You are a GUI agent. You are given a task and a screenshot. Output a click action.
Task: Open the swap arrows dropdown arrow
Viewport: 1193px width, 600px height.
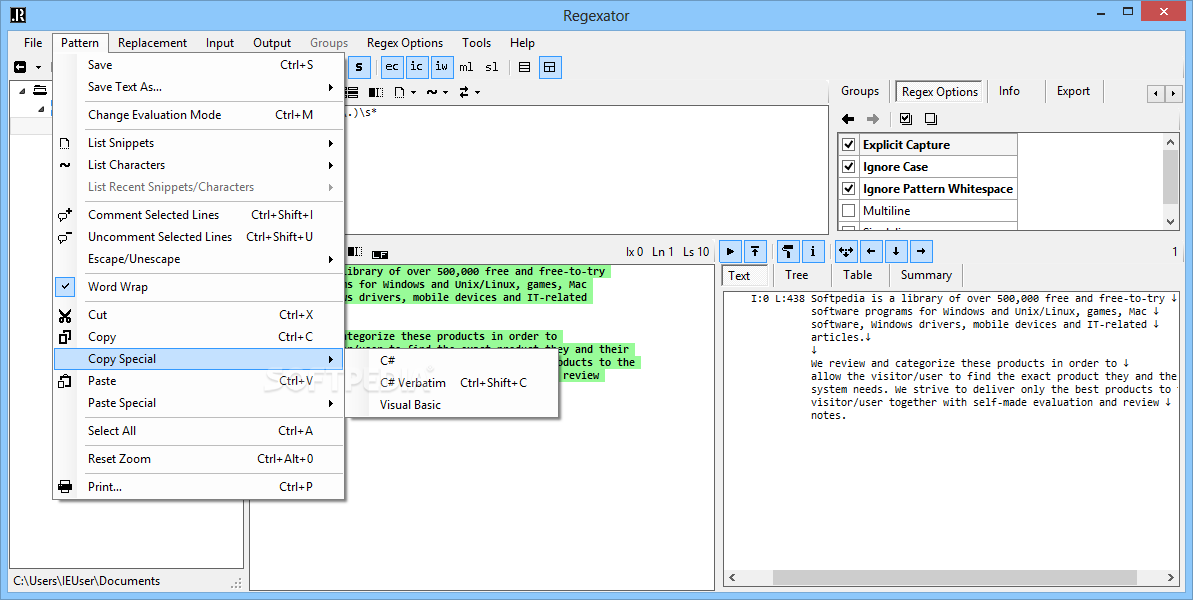pyautogui.click(x=477, y=93)
